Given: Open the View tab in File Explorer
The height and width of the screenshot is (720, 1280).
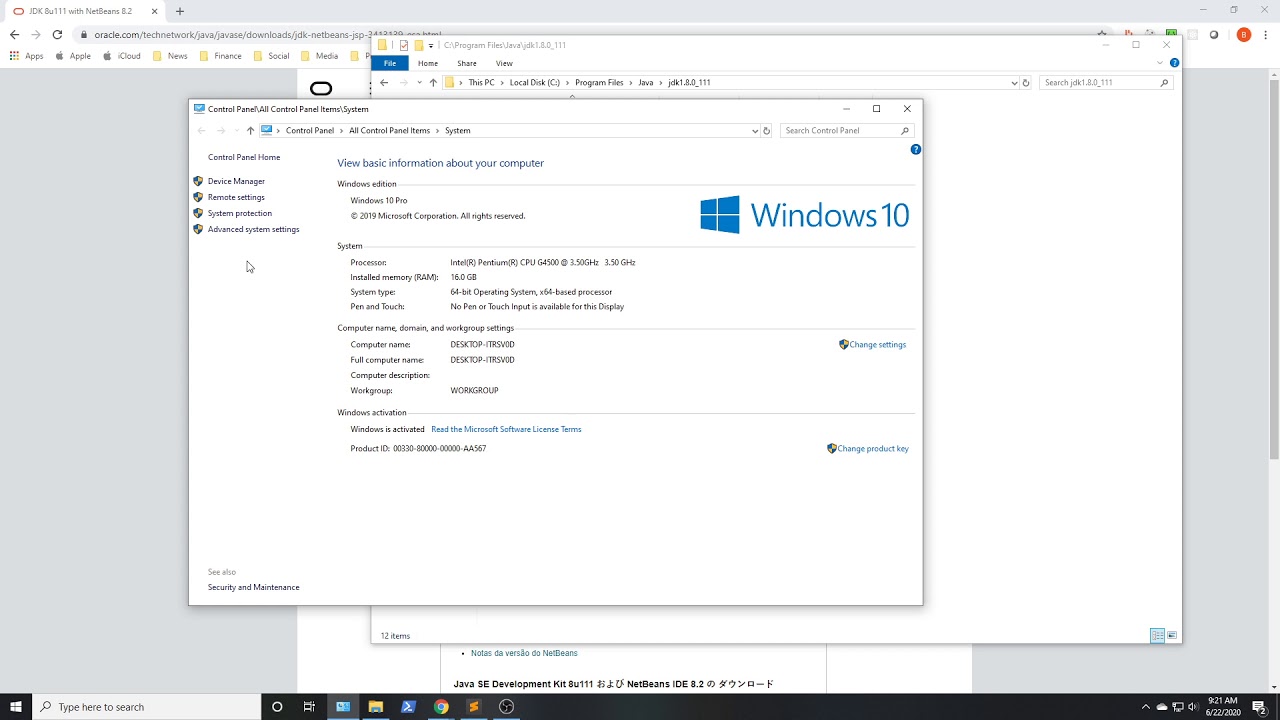Looking at the screenshot, I should [x=504, y=63].
